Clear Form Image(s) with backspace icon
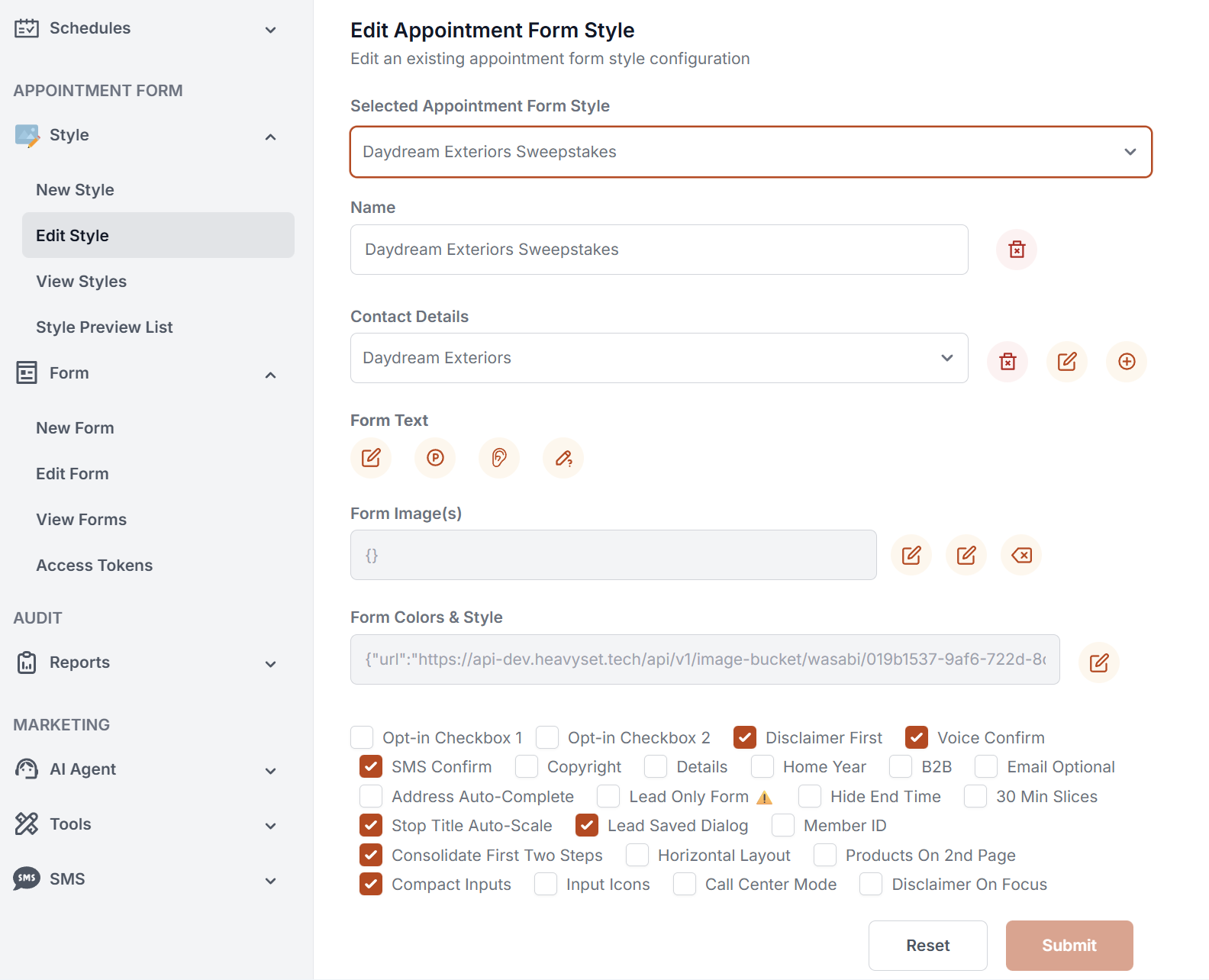1209x980 pixels. 1021,556
